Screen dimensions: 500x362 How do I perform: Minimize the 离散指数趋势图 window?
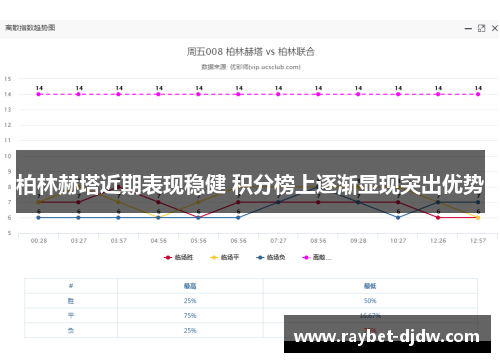468,29
